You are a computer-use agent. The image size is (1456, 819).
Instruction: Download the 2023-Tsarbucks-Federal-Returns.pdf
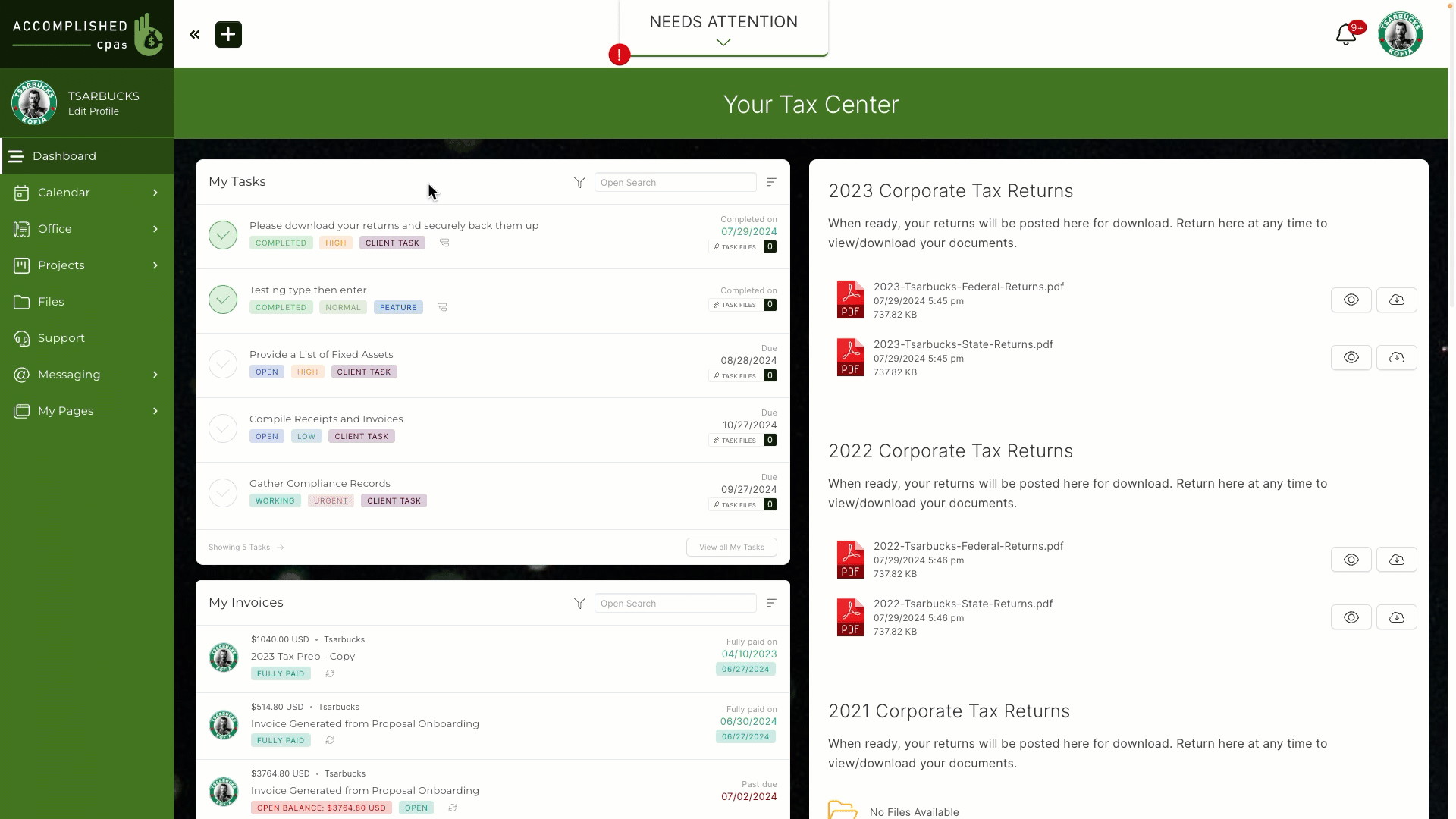coord(1396,299)
